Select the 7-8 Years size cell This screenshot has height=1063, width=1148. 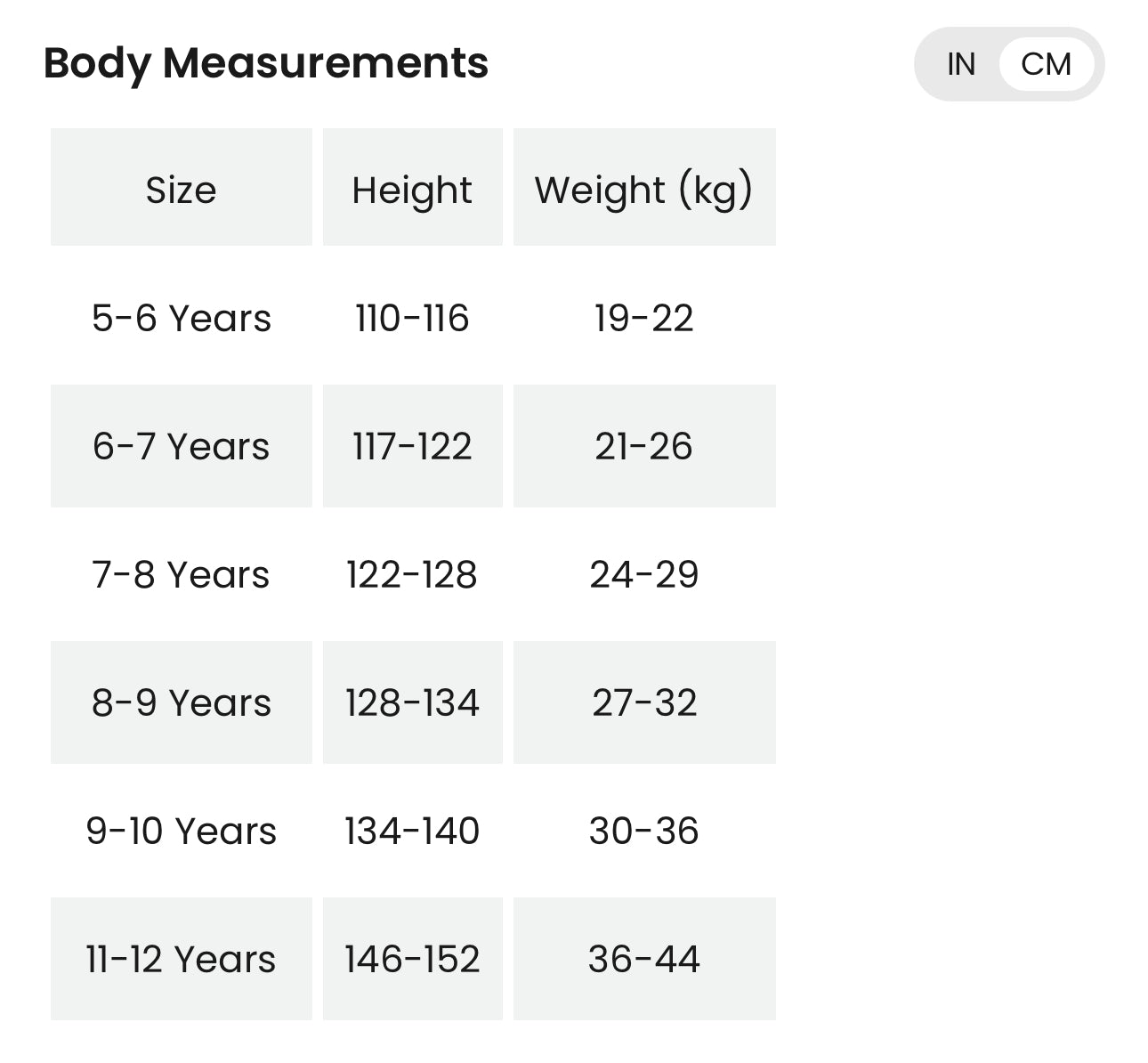(x=181, y=574)
